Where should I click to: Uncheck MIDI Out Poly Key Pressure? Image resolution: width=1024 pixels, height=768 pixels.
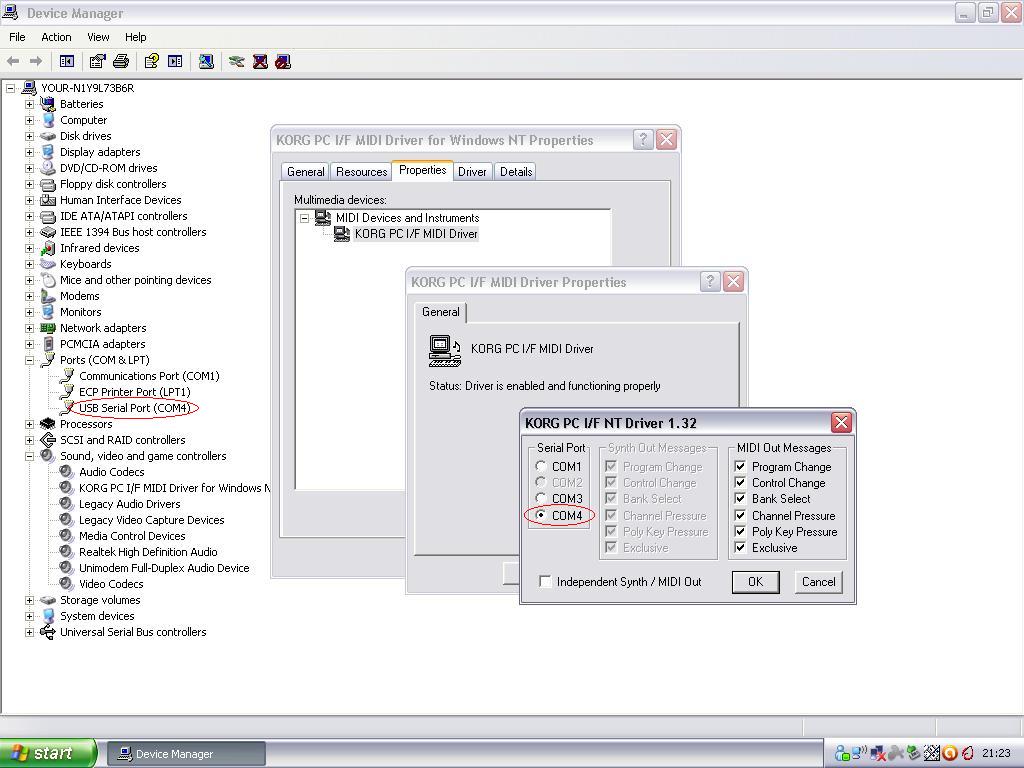tap(740, 531)
